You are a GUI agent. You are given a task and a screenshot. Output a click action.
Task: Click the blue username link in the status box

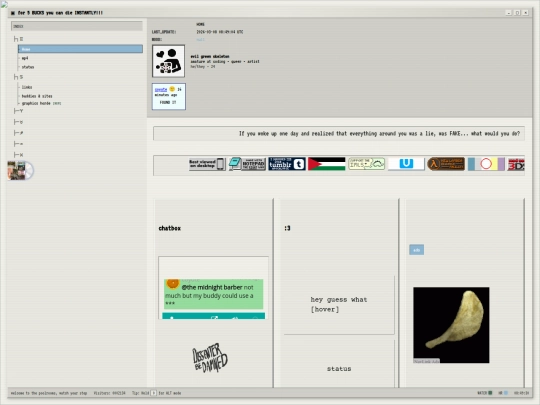click(161, 89)
